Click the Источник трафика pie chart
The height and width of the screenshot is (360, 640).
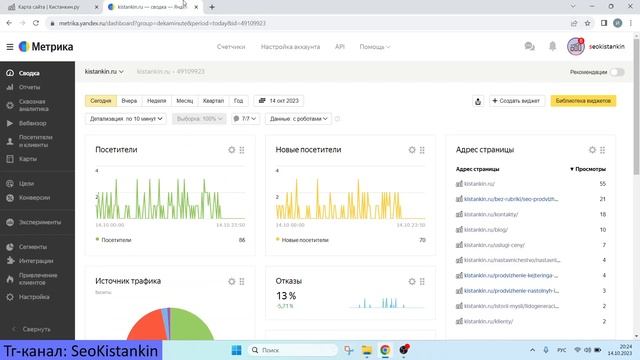tap(170, 324)
